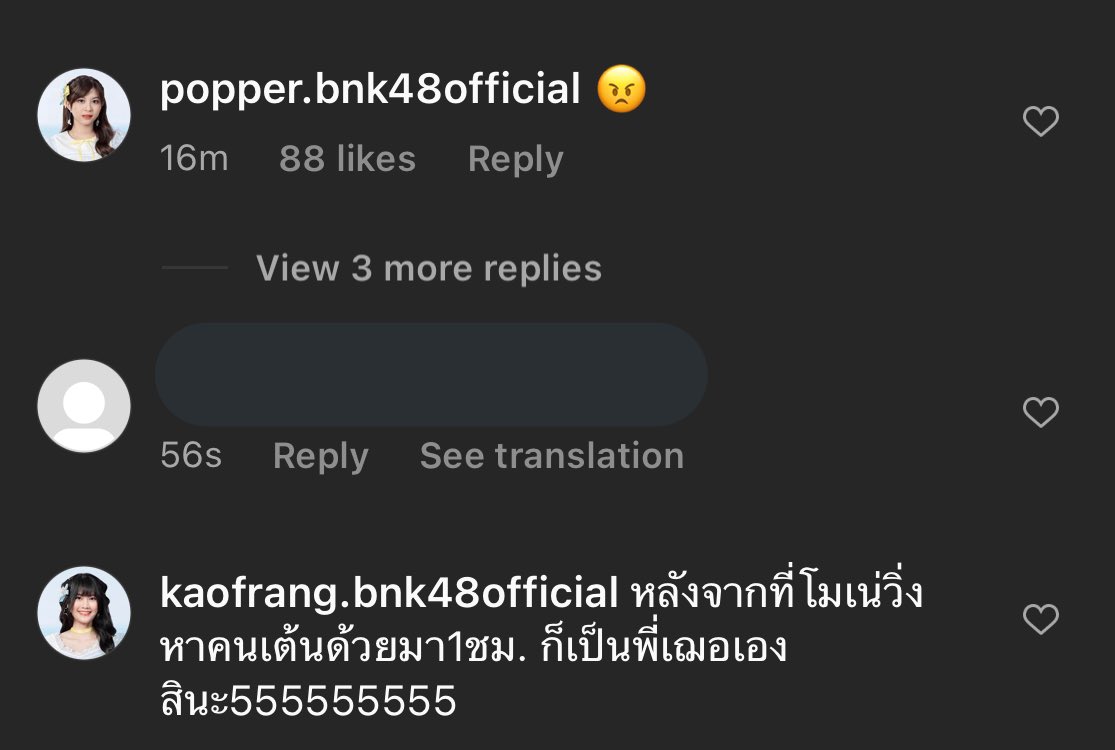Tap heart on kaofrang.bnk48official's comment
This screenshot has height=750, width=1115.
tap(1041, 618)
